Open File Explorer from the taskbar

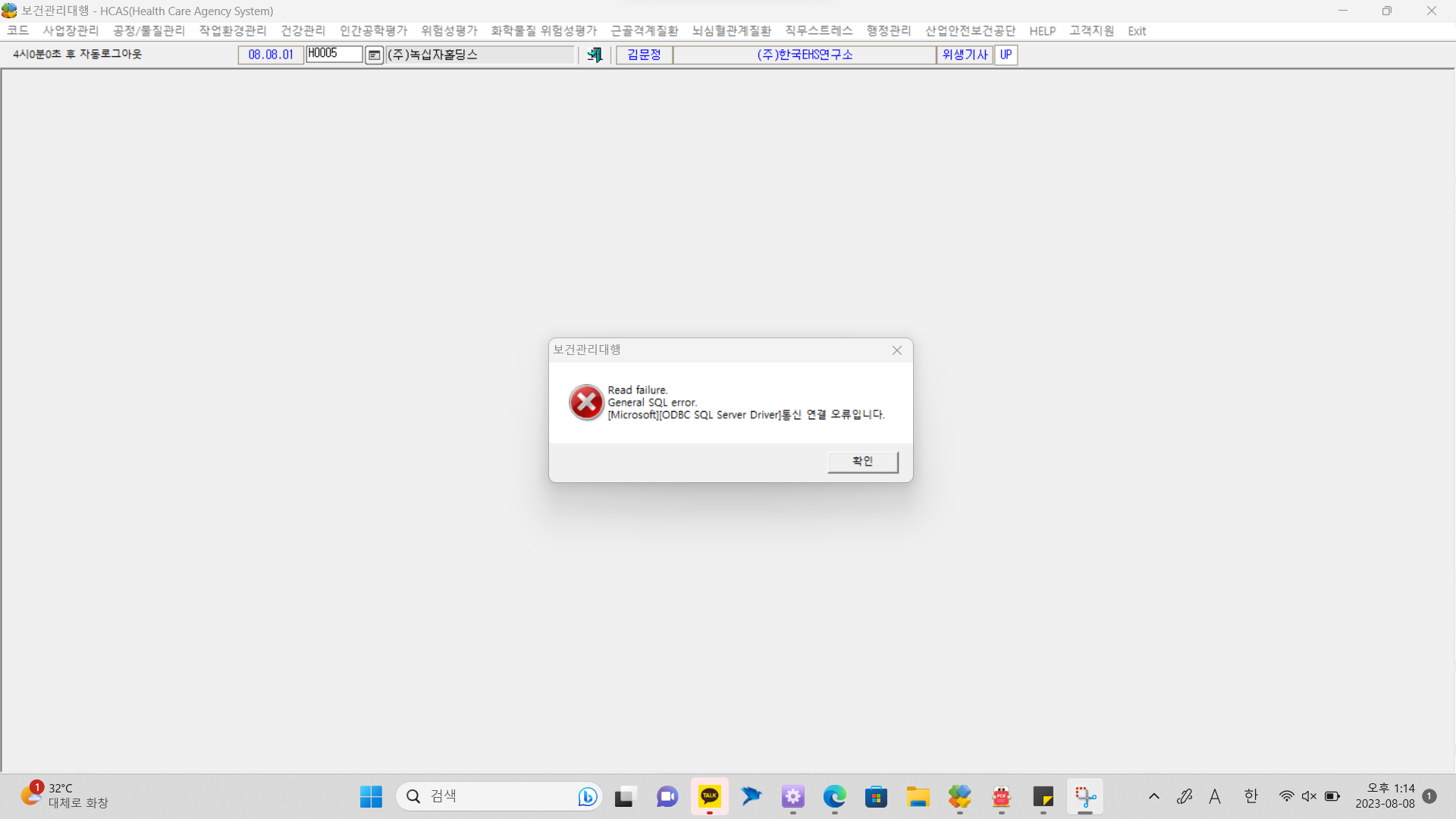coord(918,796)
